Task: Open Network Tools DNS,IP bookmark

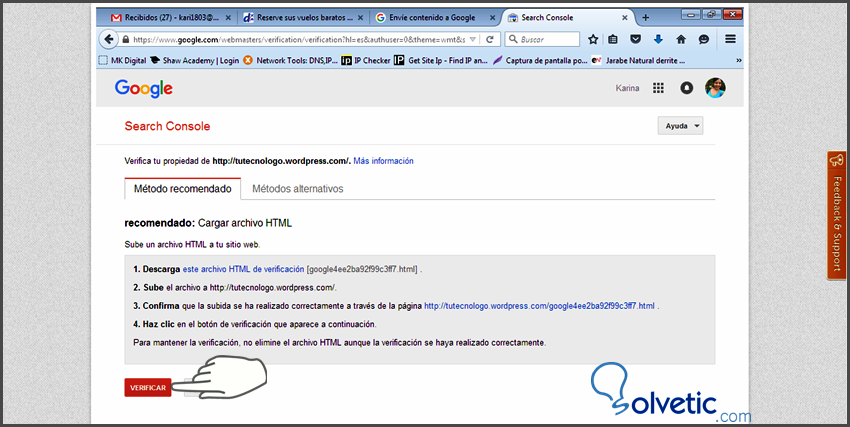Action: coord(291,60)
